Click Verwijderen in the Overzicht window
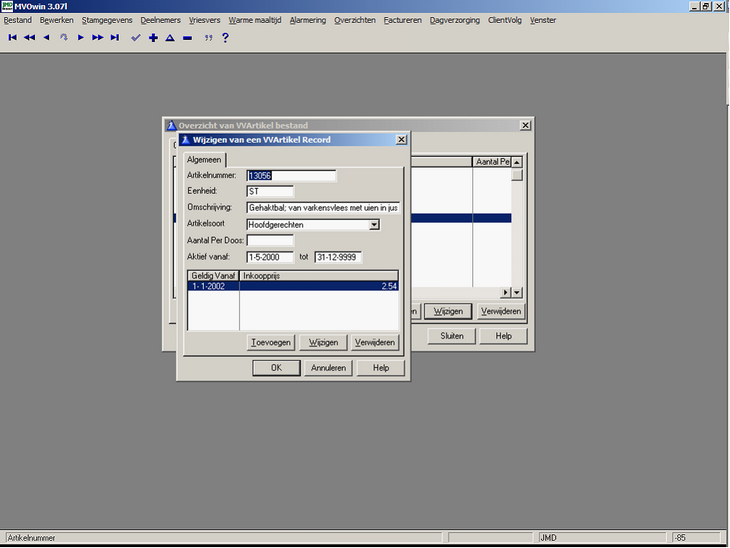The width and height of the screenshot is (730, 548). coord(501,311)
